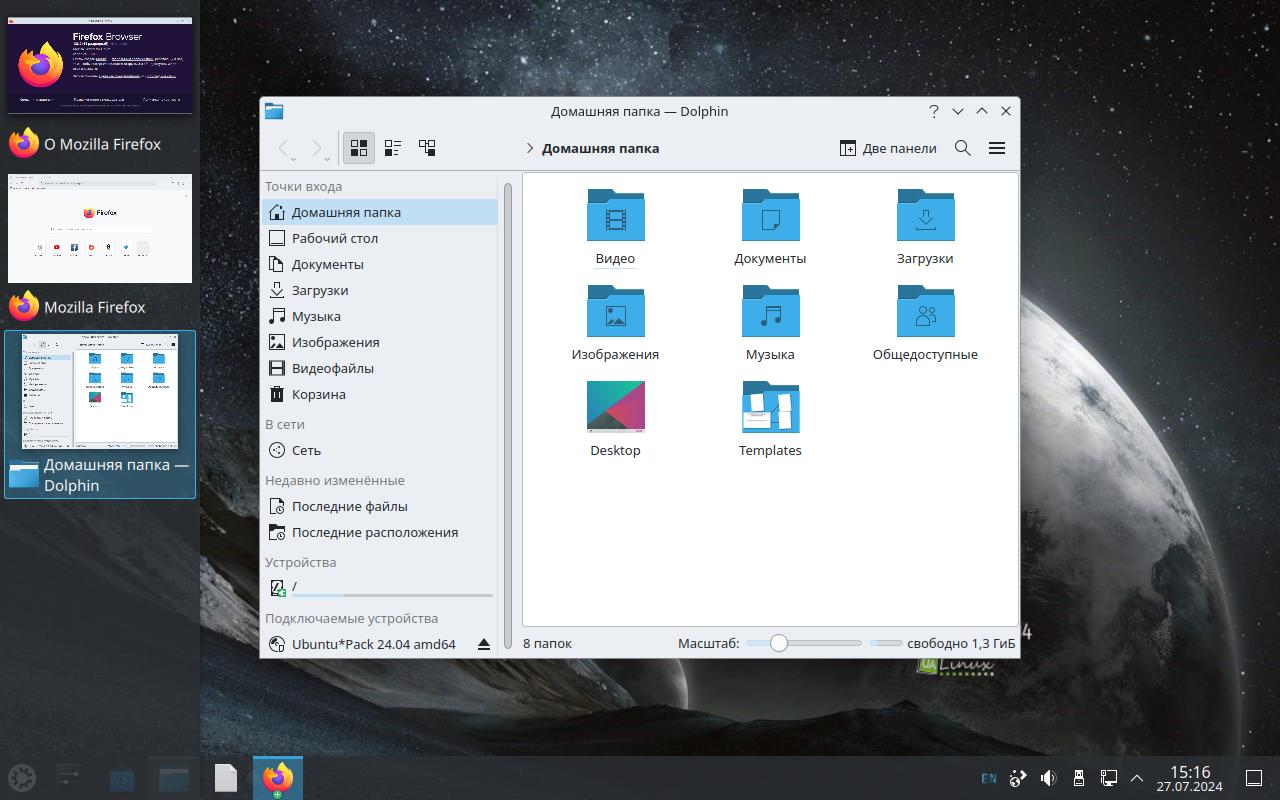Screen dimensions: 1280x800
Task: Switch to details tree view mode
Action: [x=427, y=148]
